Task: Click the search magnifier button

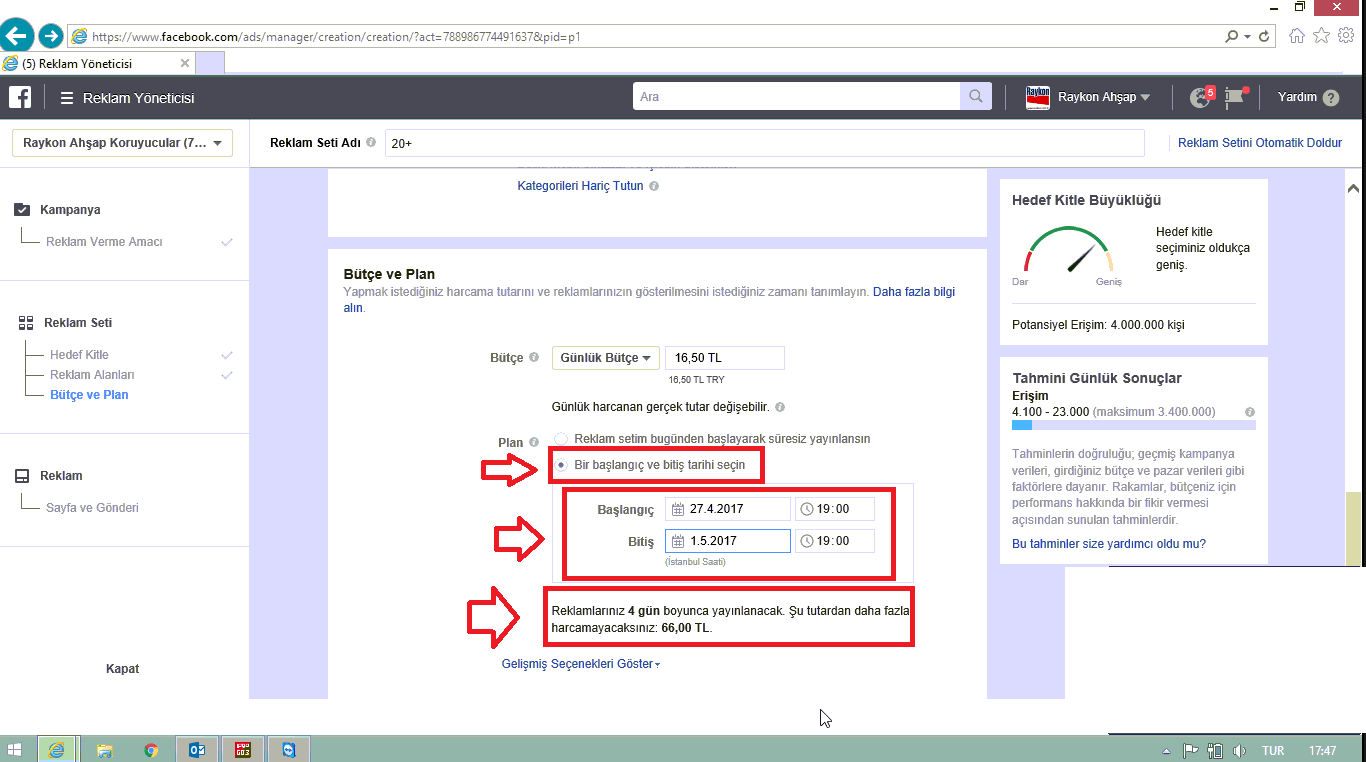Action: (x=974, y=97)
